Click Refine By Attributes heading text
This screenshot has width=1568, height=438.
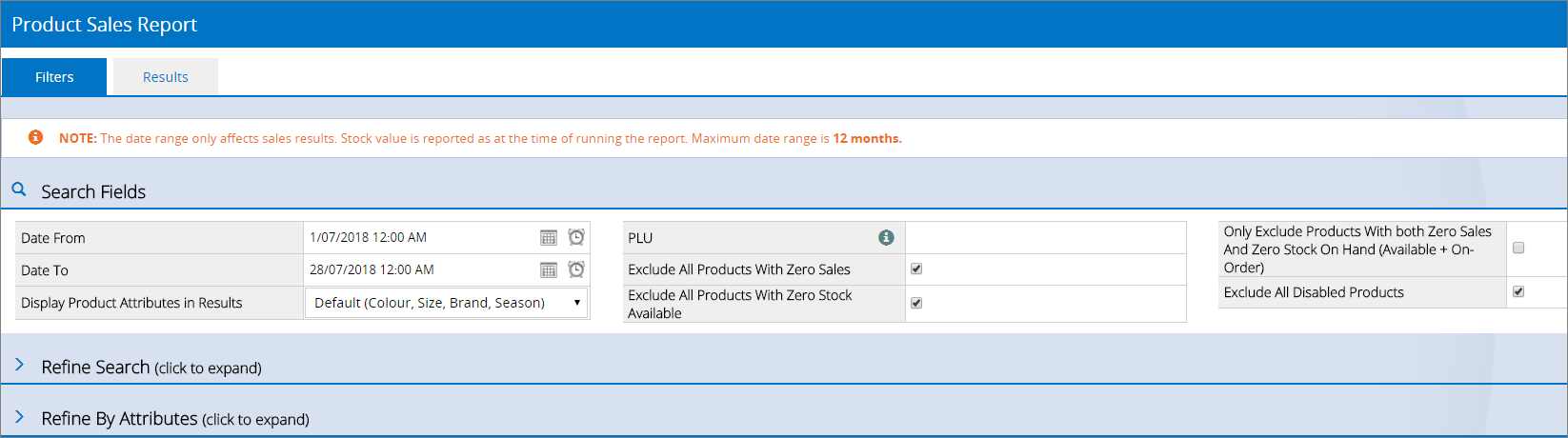pos(119,418)
